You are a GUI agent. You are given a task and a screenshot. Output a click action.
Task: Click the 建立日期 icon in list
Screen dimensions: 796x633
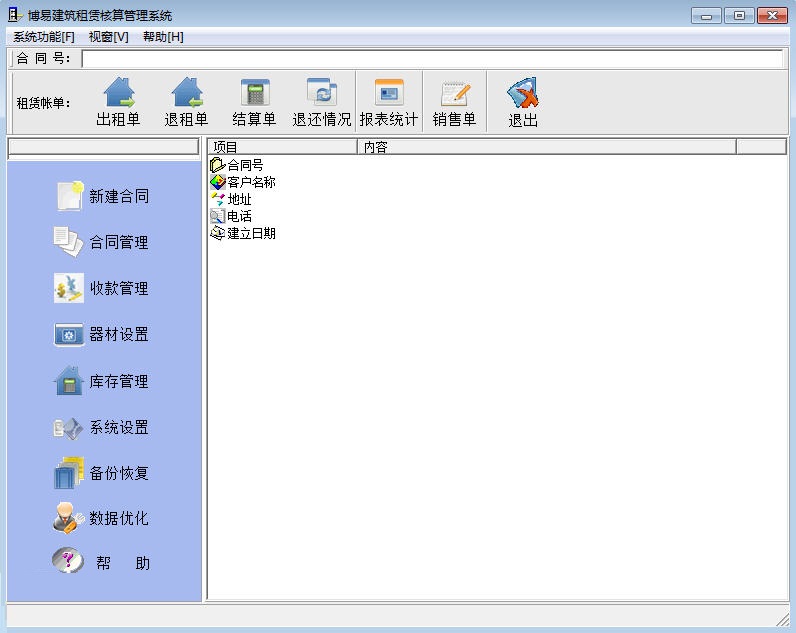(x=217, y=233)
